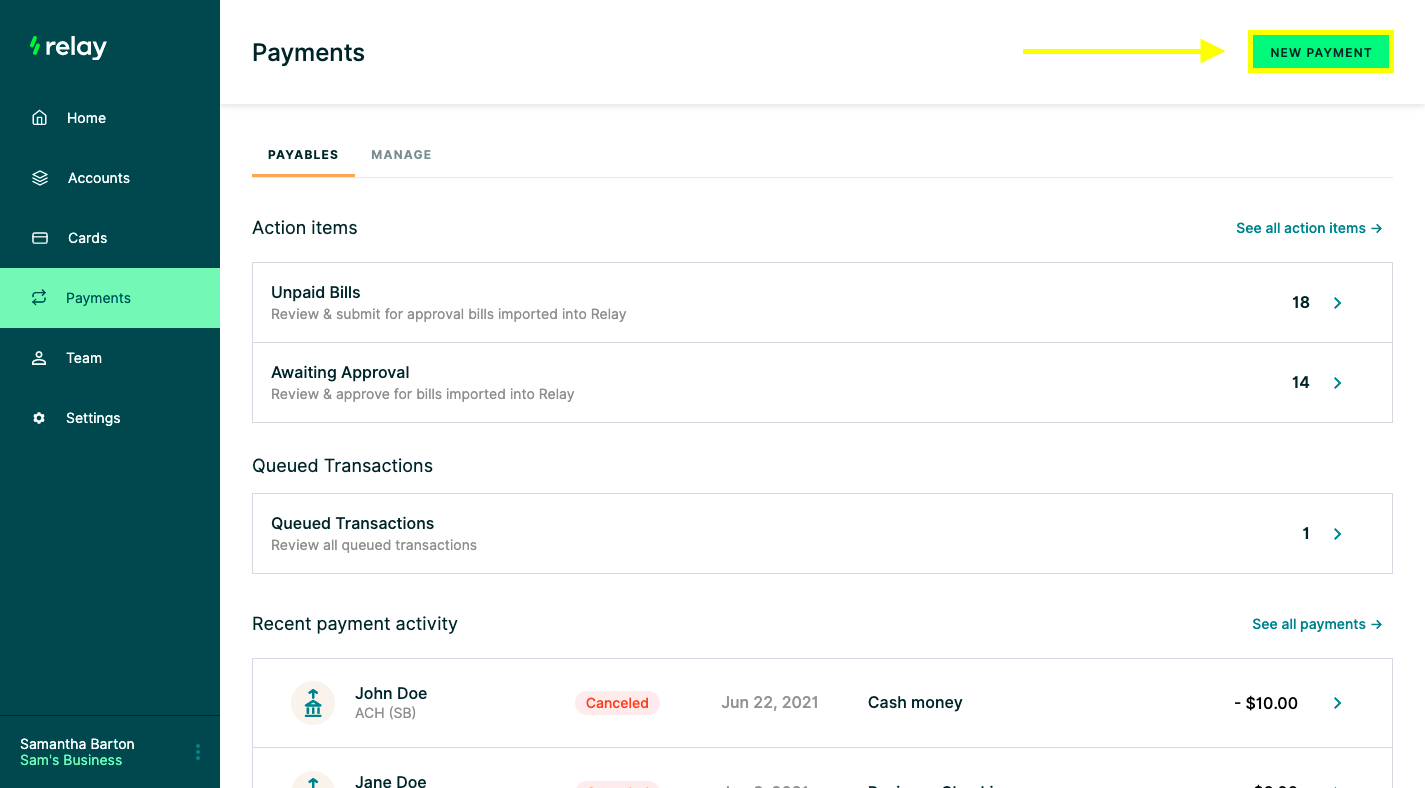Follow the See all payments link
Viewport: 1425px width, 788px height.
1317,624
